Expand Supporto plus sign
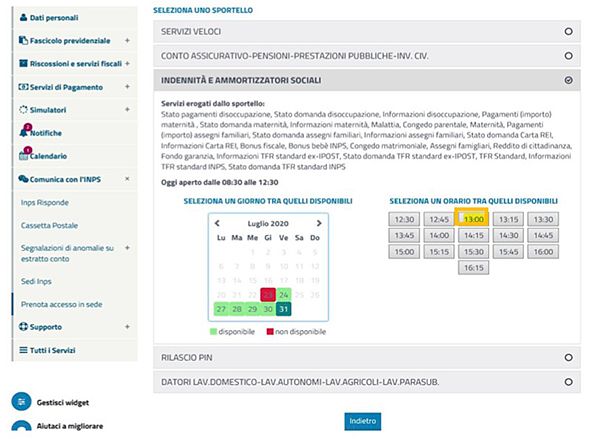 [127, 327]
